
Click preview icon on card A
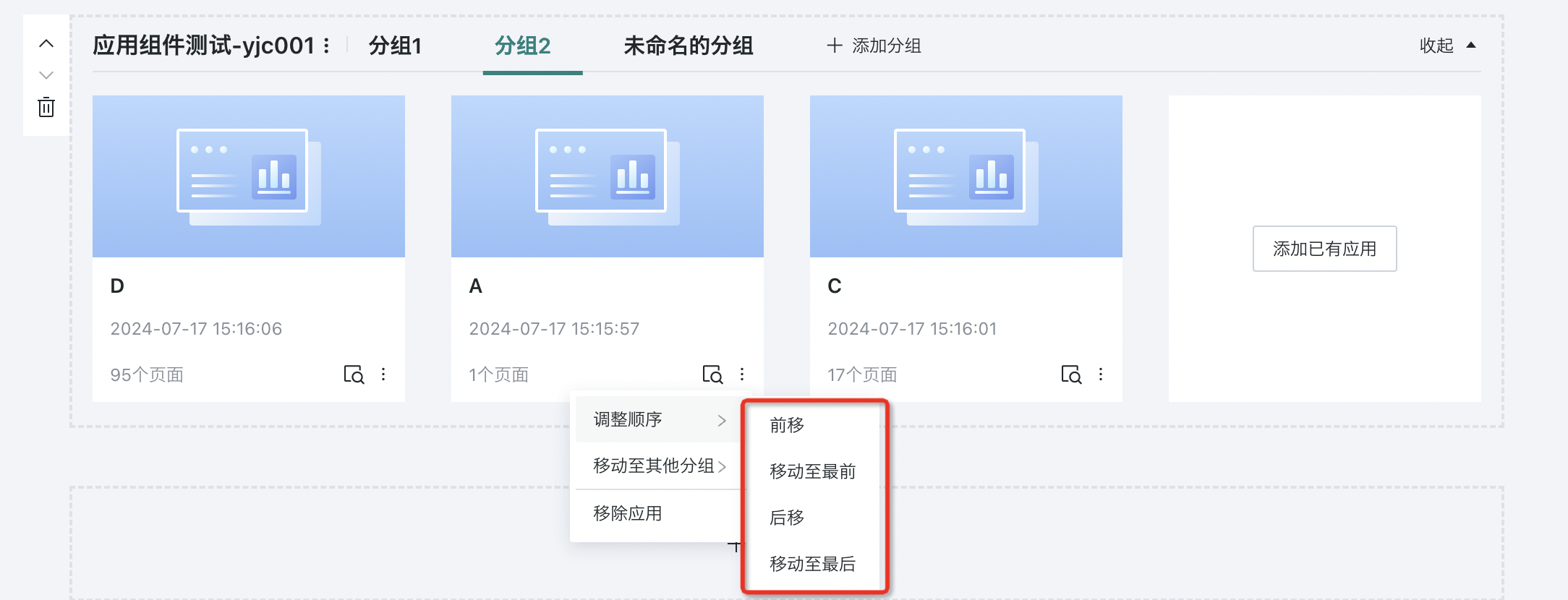point(712,374)
